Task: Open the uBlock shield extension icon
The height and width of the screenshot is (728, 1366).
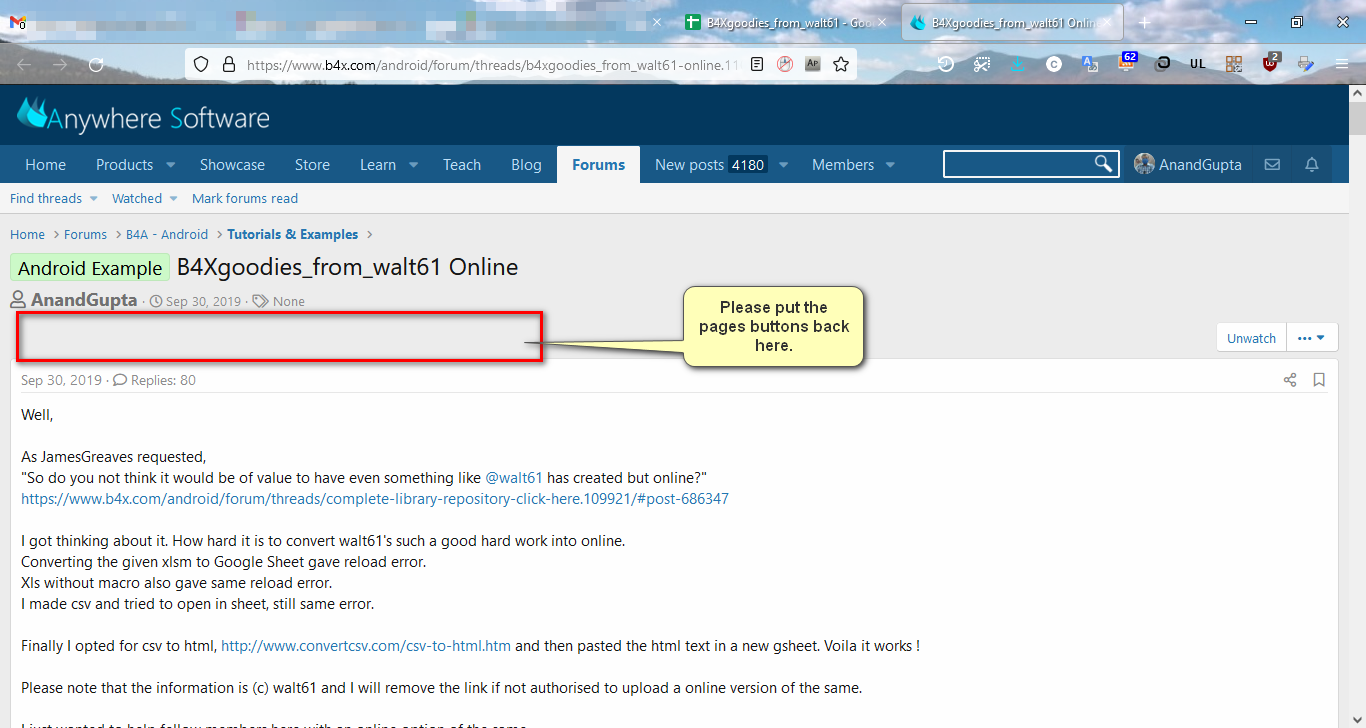Action: (x=1270, y=62)
